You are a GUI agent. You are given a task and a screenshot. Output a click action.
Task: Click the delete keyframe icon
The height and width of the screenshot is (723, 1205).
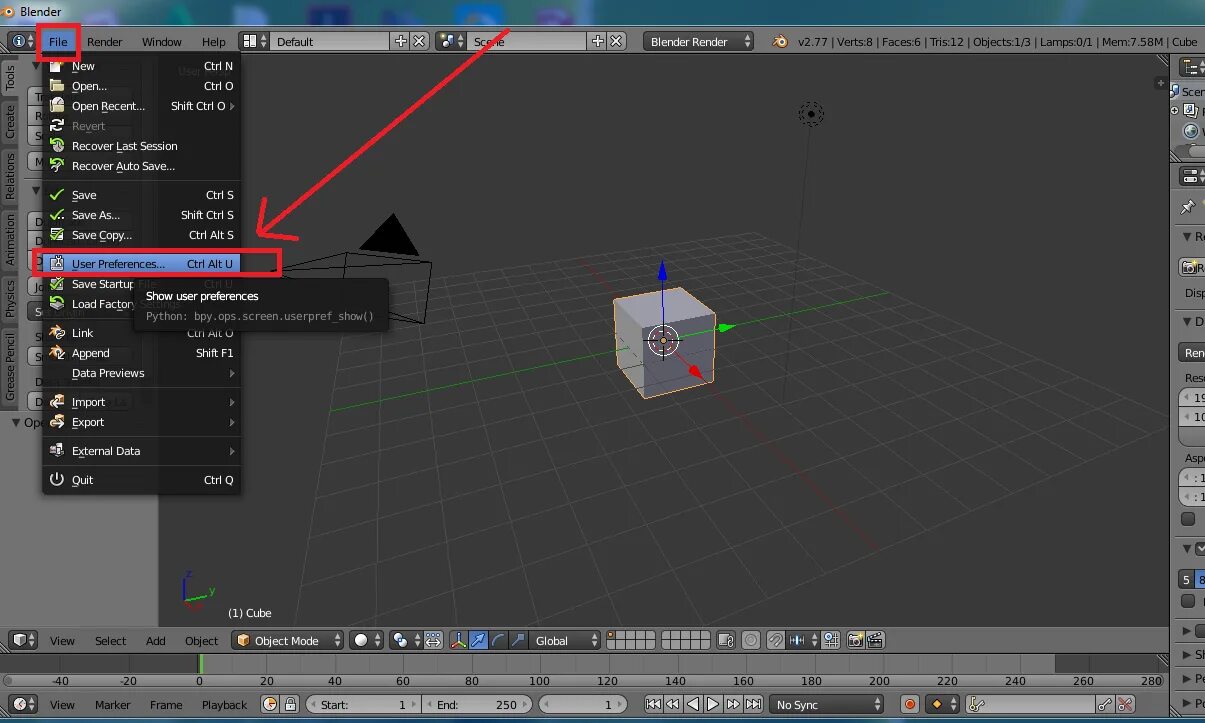[x=1125, y=705]
